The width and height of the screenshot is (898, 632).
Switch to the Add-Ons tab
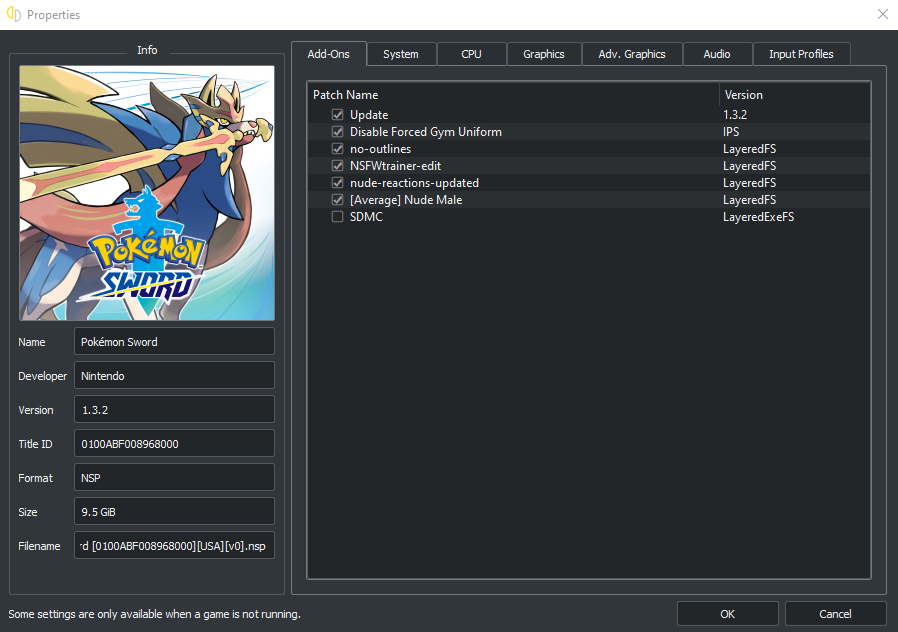click(329, 54)
